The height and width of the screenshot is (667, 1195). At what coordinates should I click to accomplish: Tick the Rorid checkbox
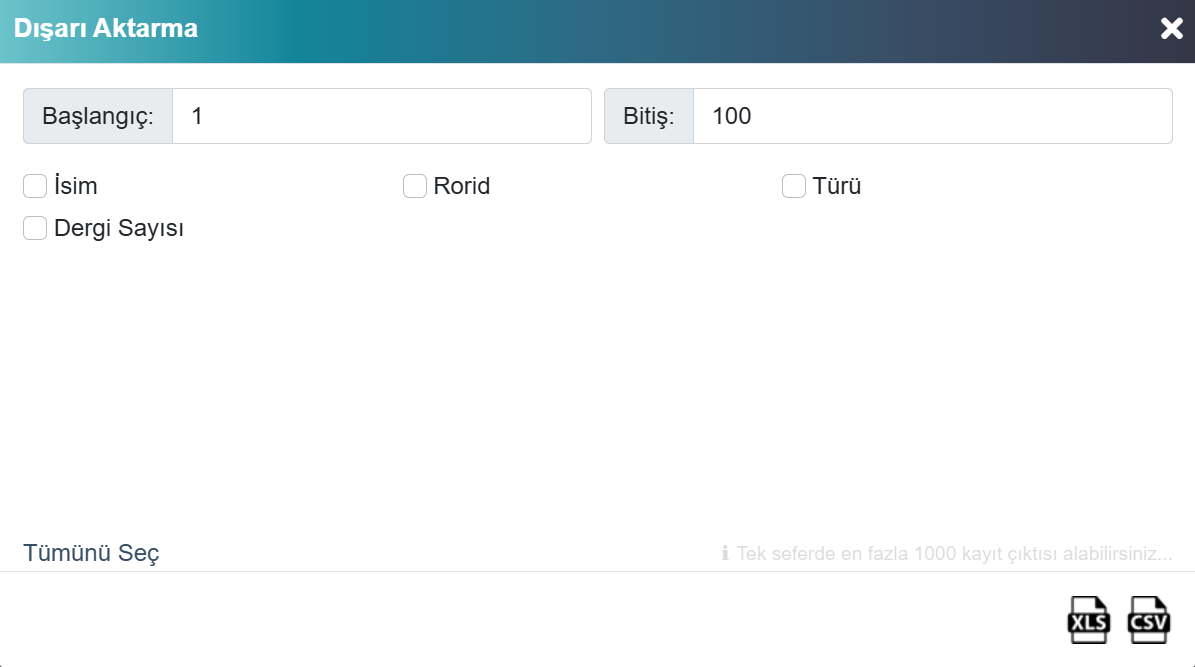[415, 186]
